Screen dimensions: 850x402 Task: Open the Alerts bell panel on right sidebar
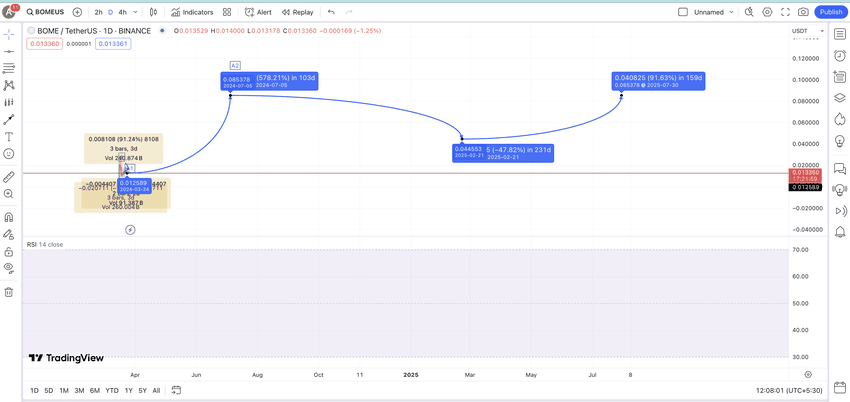click(x=840, y=232)
